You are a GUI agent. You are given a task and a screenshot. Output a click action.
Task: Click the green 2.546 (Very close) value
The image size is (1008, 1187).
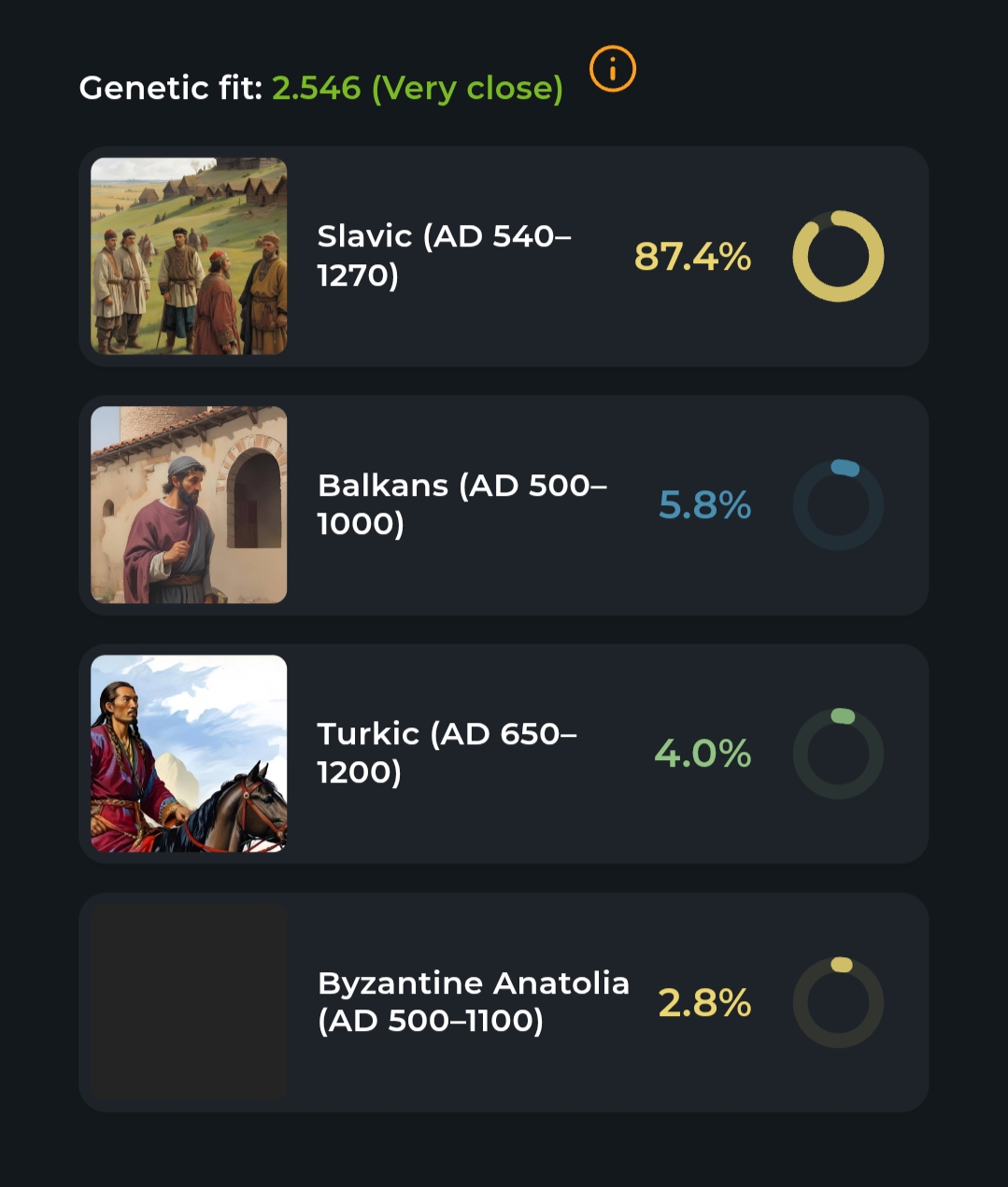(418, 89)
